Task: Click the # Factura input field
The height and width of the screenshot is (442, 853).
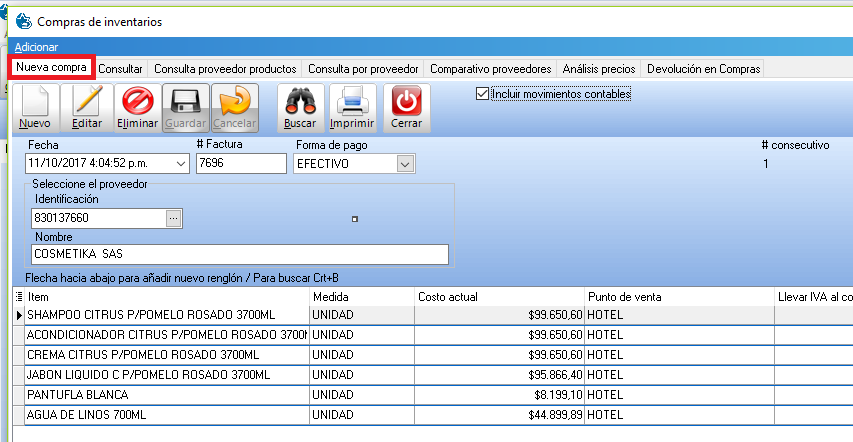Action: [241, 163]
